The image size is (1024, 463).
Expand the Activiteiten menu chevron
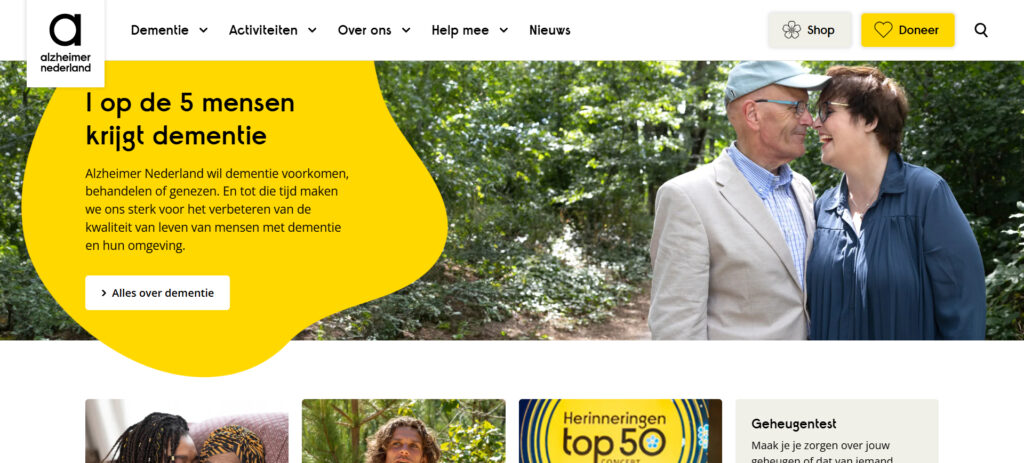click(x=312, y=30)
